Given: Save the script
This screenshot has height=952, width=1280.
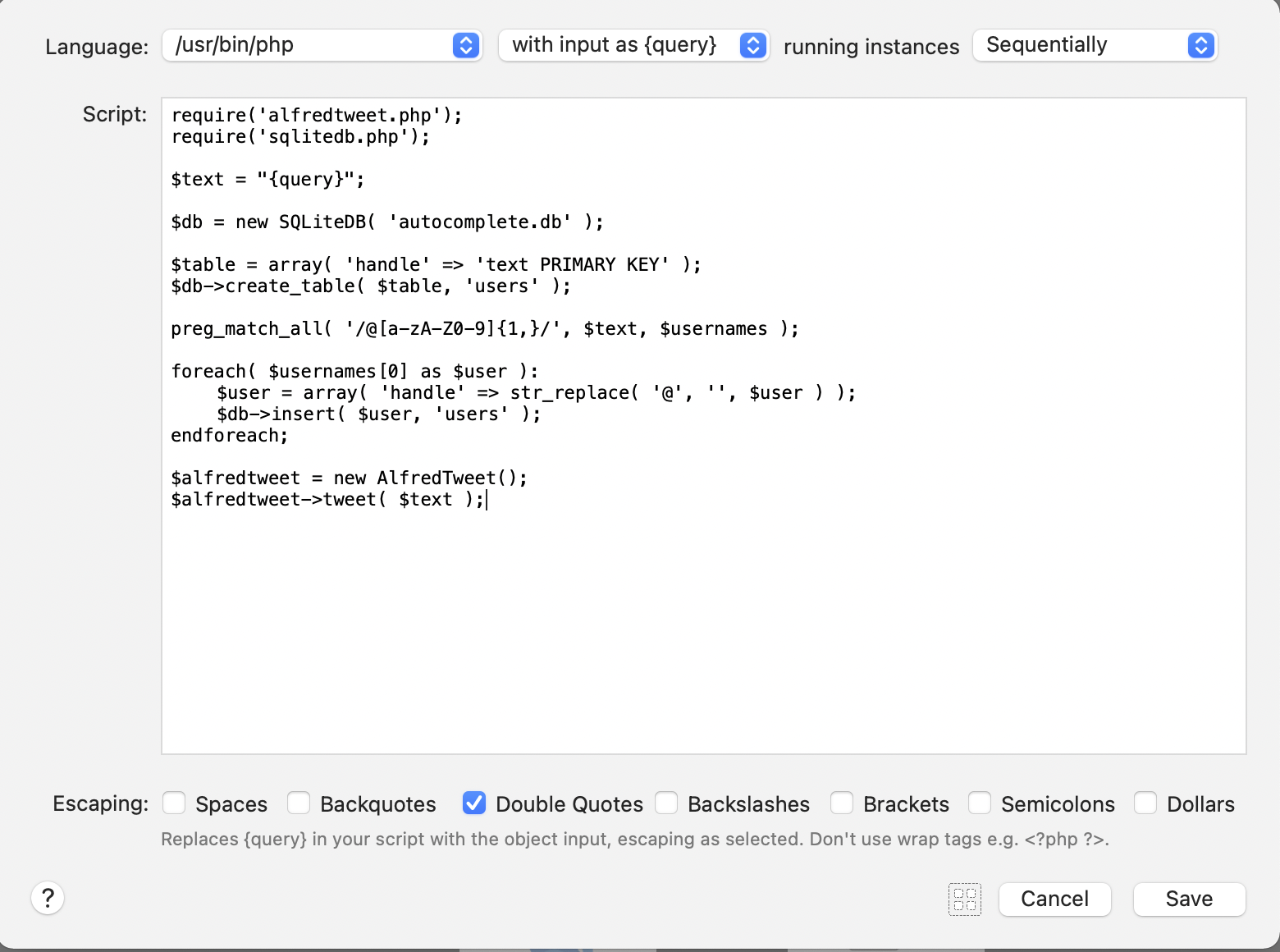Looking at the screenshot, I should [x=1190, y=899].
